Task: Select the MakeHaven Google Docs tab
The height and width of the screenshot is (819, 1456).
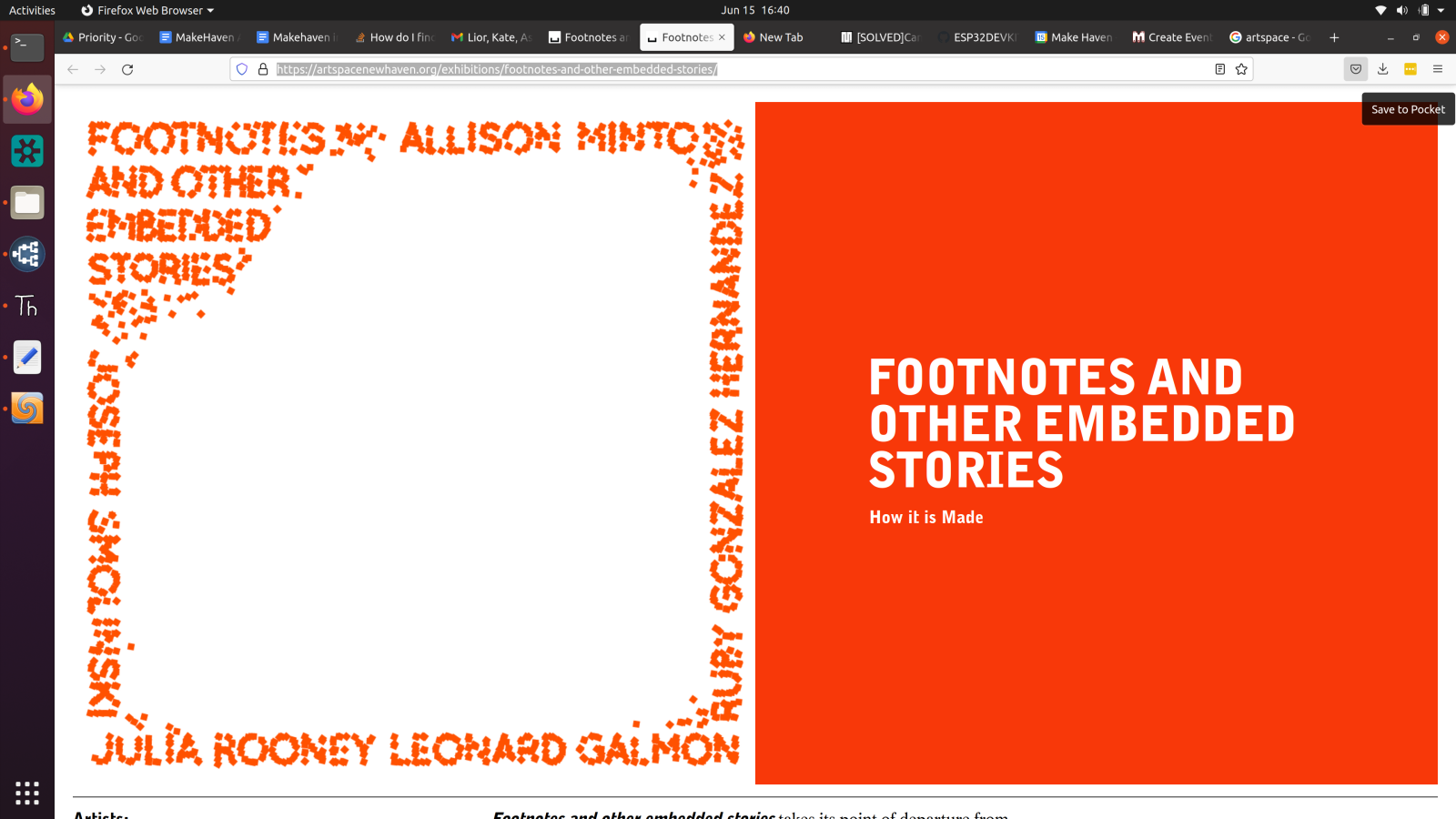Action: click(x=198, y=37)
